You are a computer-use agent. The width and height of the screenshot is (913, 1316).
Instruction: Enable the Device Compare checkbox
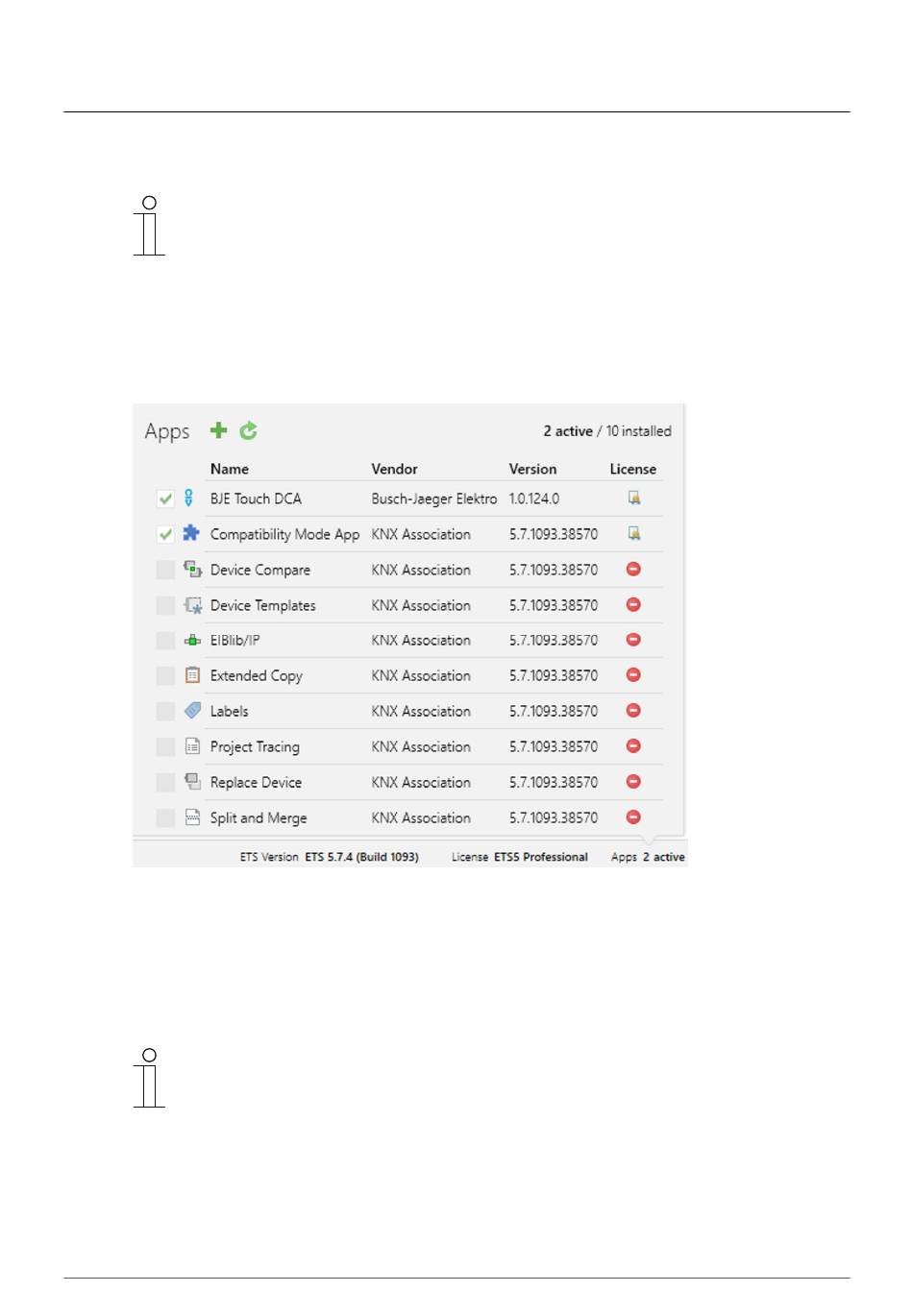click(165, 570)
